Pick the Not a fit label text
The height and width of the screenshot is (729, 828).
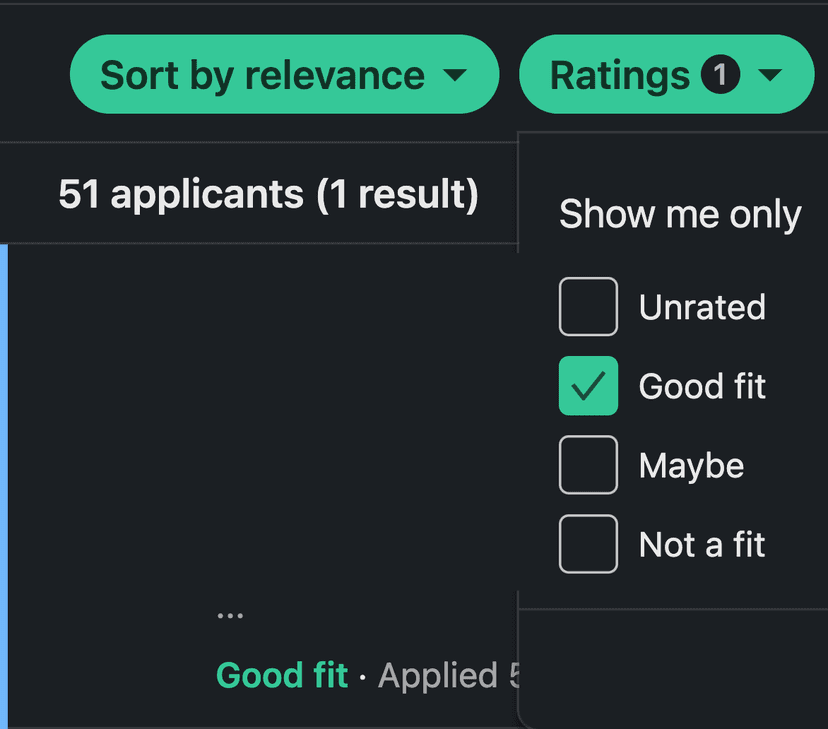[x=702, y=544]
